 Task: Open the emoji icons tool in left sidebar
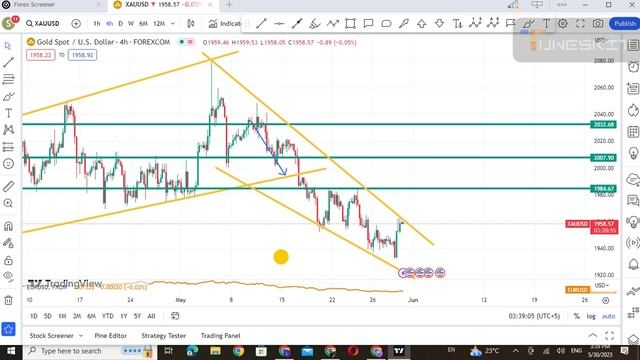(x=8, y=164)
